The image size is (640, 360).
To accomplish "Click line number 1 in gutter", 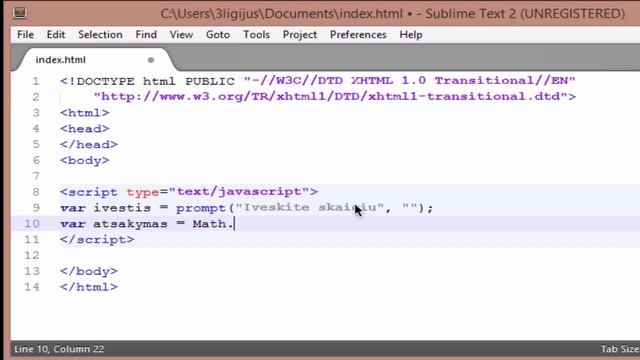I will 36,81.
